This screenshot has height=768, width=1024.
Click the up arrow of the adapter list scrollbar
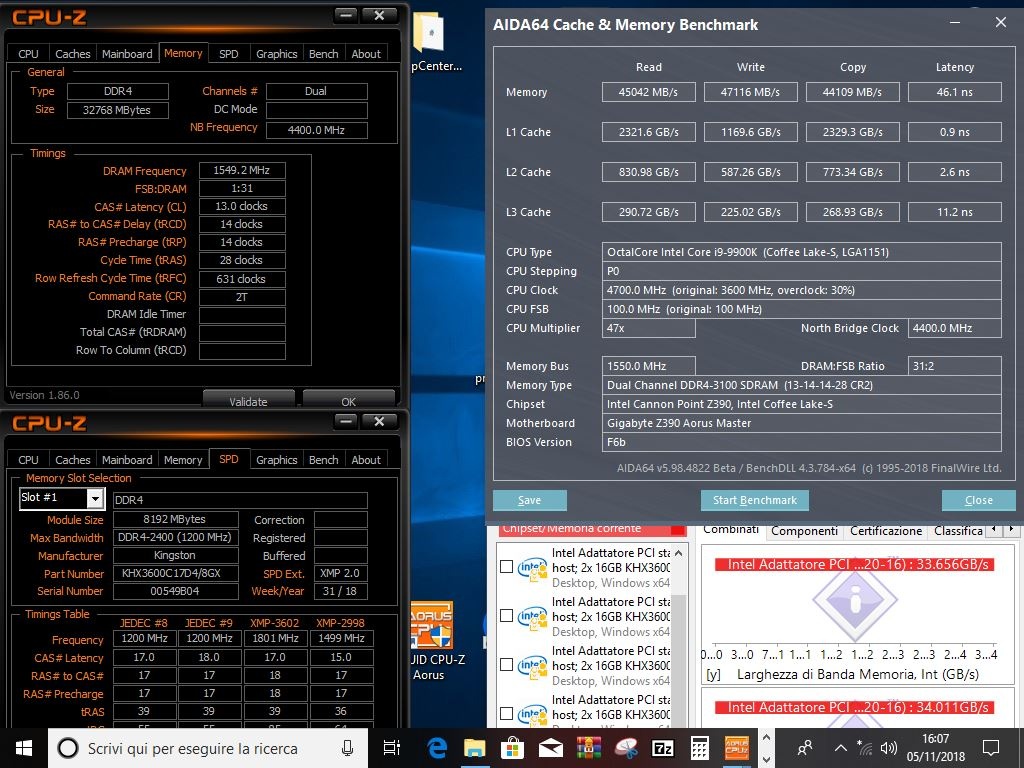pos(679,553)
